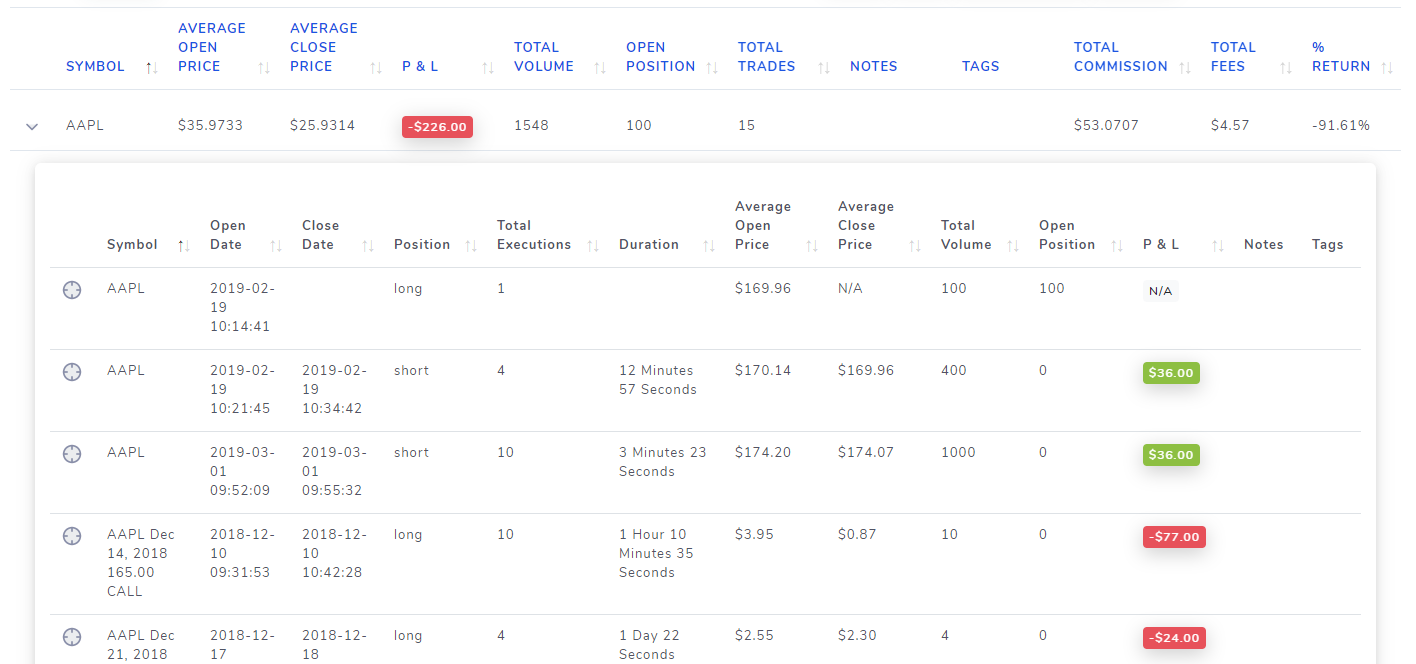Image resolution: width=1416 pixels, height=664 pixels.
Task: Sort by OPEN POSITION arrows in outer header
Action: [x=712, y=67]
